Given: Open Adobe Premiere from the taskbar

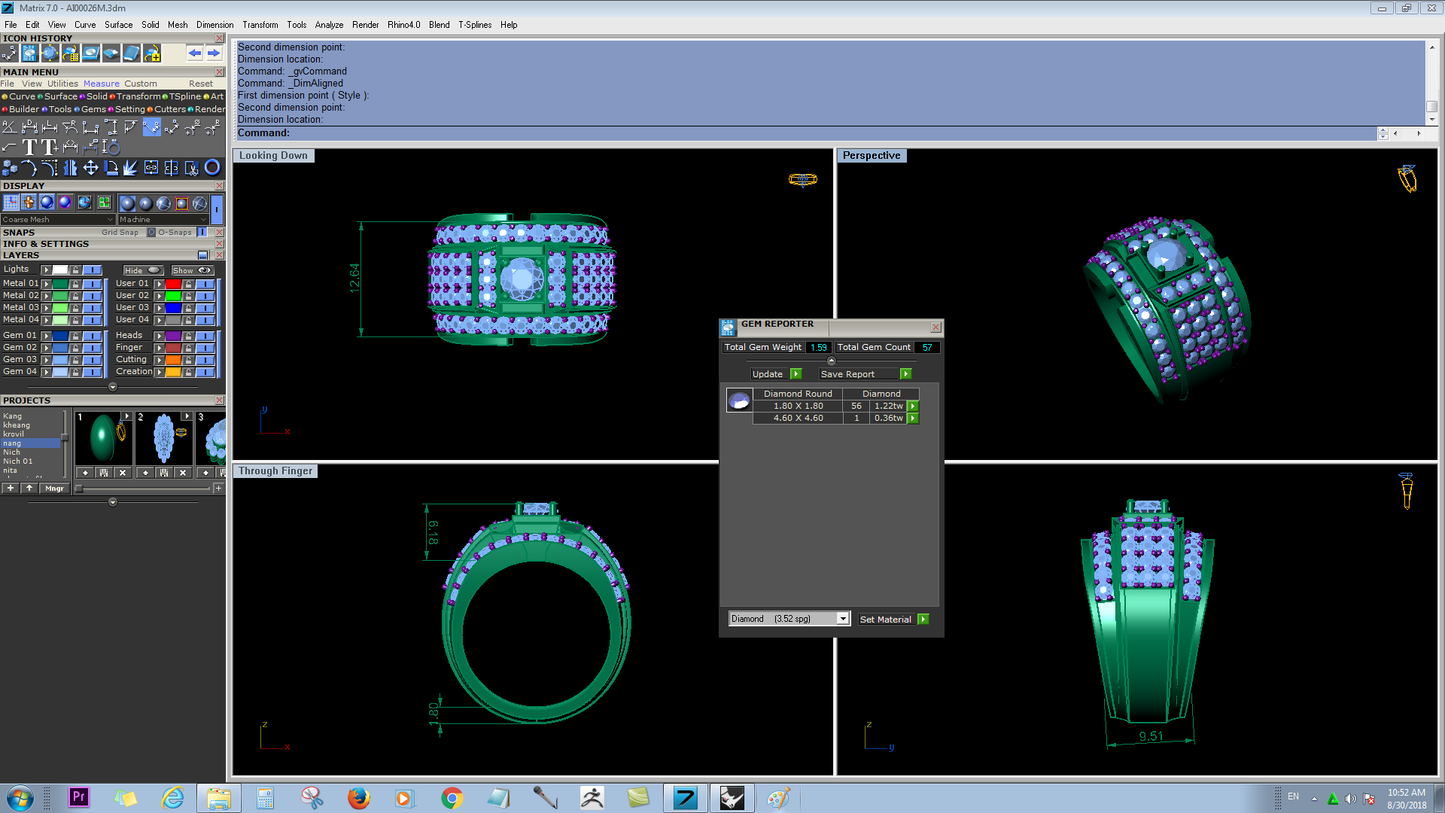Looking at the screenshot, I should (79, 797).
